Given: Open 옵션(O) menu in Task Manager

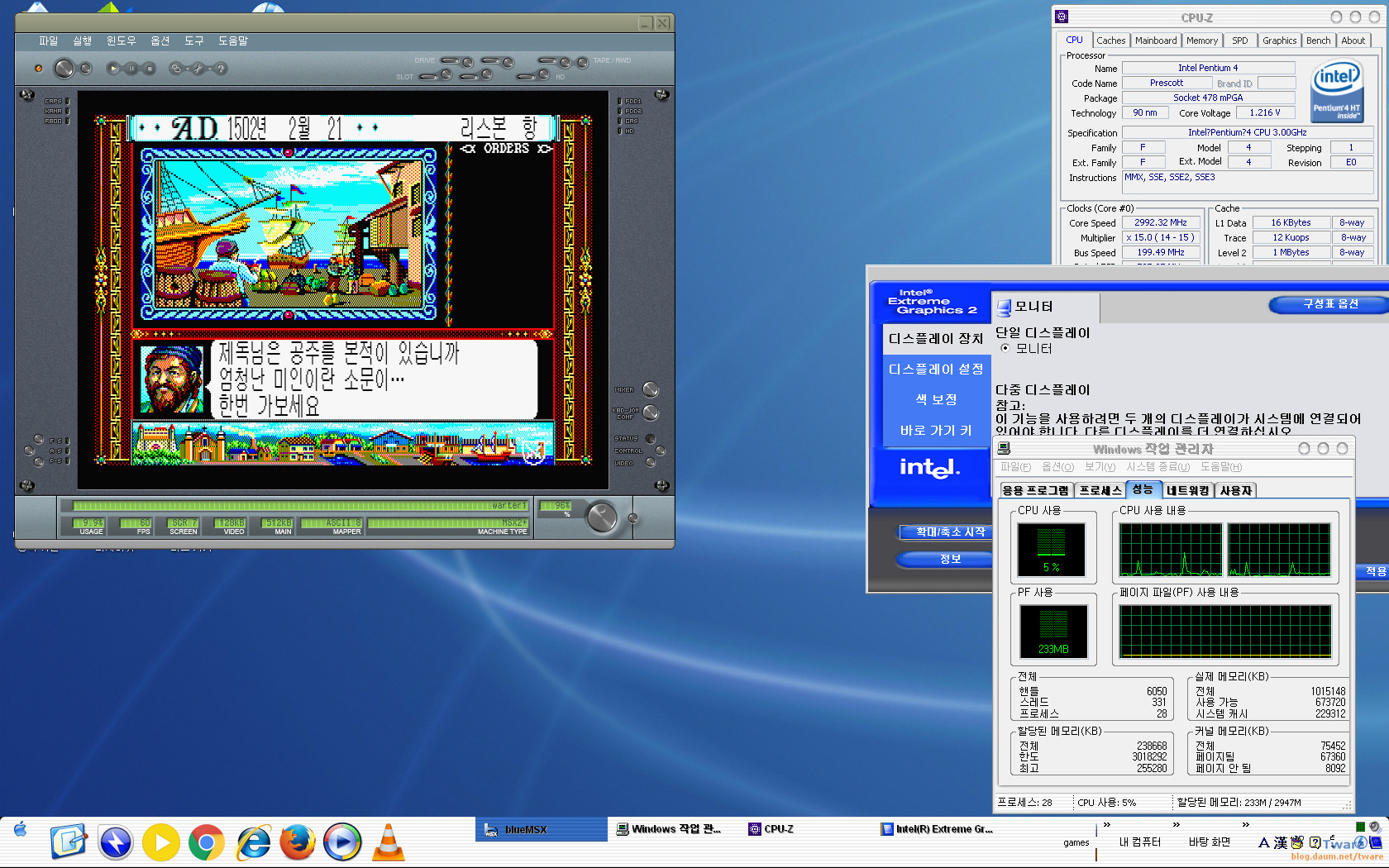Looking at the screenshot, I should click(x=1057, y=467).
